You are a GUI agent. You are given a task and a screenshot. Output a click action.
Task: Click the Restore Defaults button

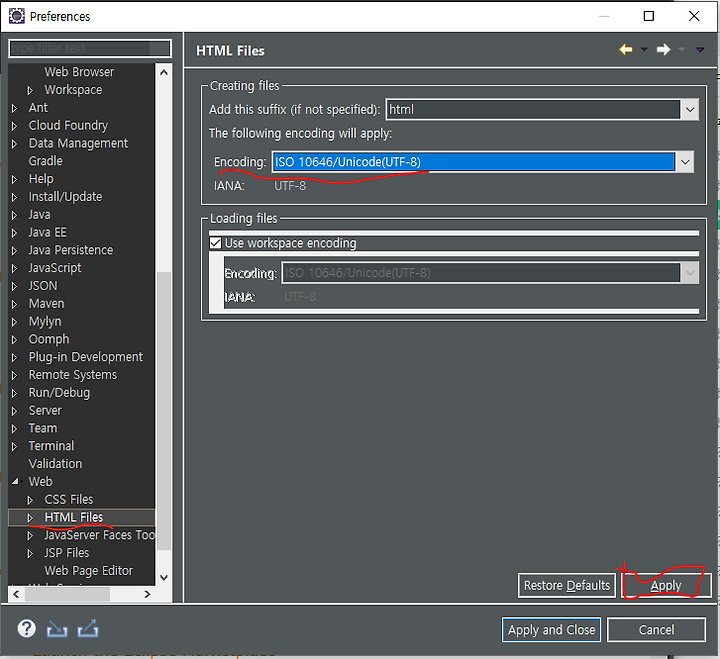567,586
